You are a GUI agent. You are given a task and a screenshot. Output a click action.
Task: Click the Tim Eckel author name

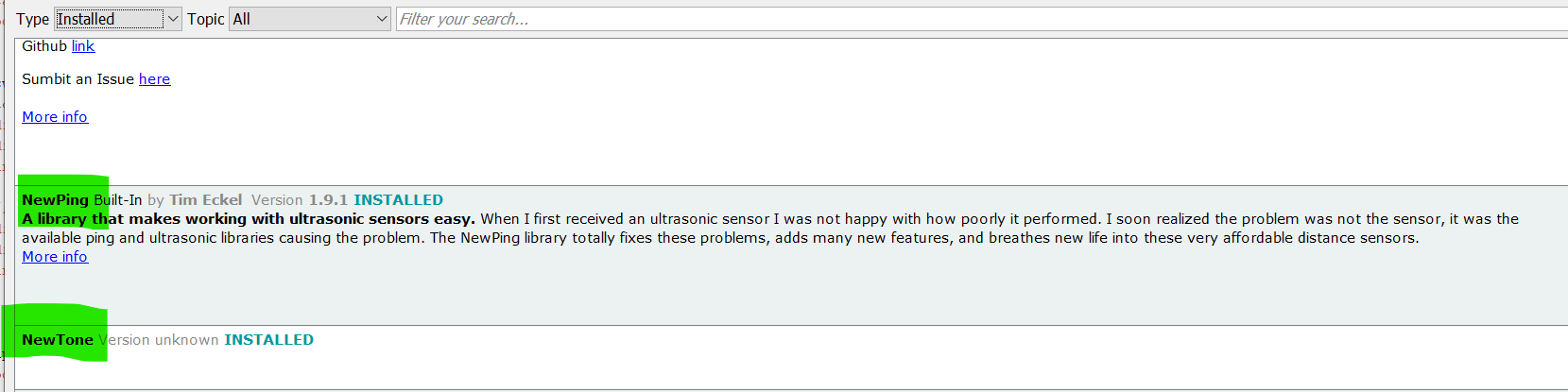[206, 200]
